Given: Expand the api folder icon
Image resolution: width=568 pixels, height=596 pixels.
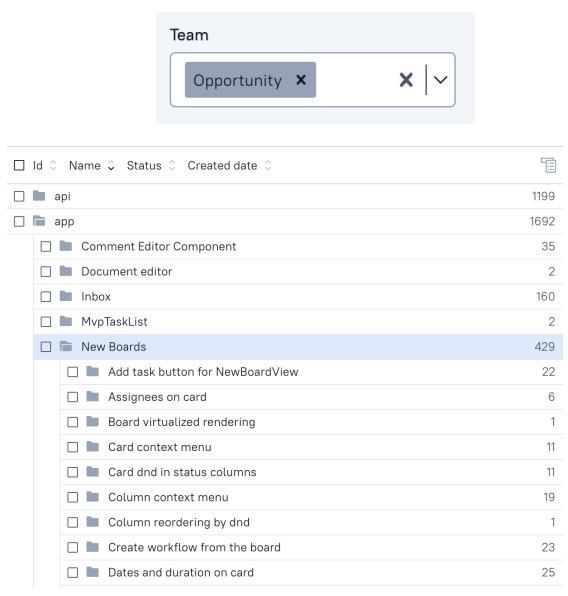Looking at the screenshot, I should (x=39, y=196).
